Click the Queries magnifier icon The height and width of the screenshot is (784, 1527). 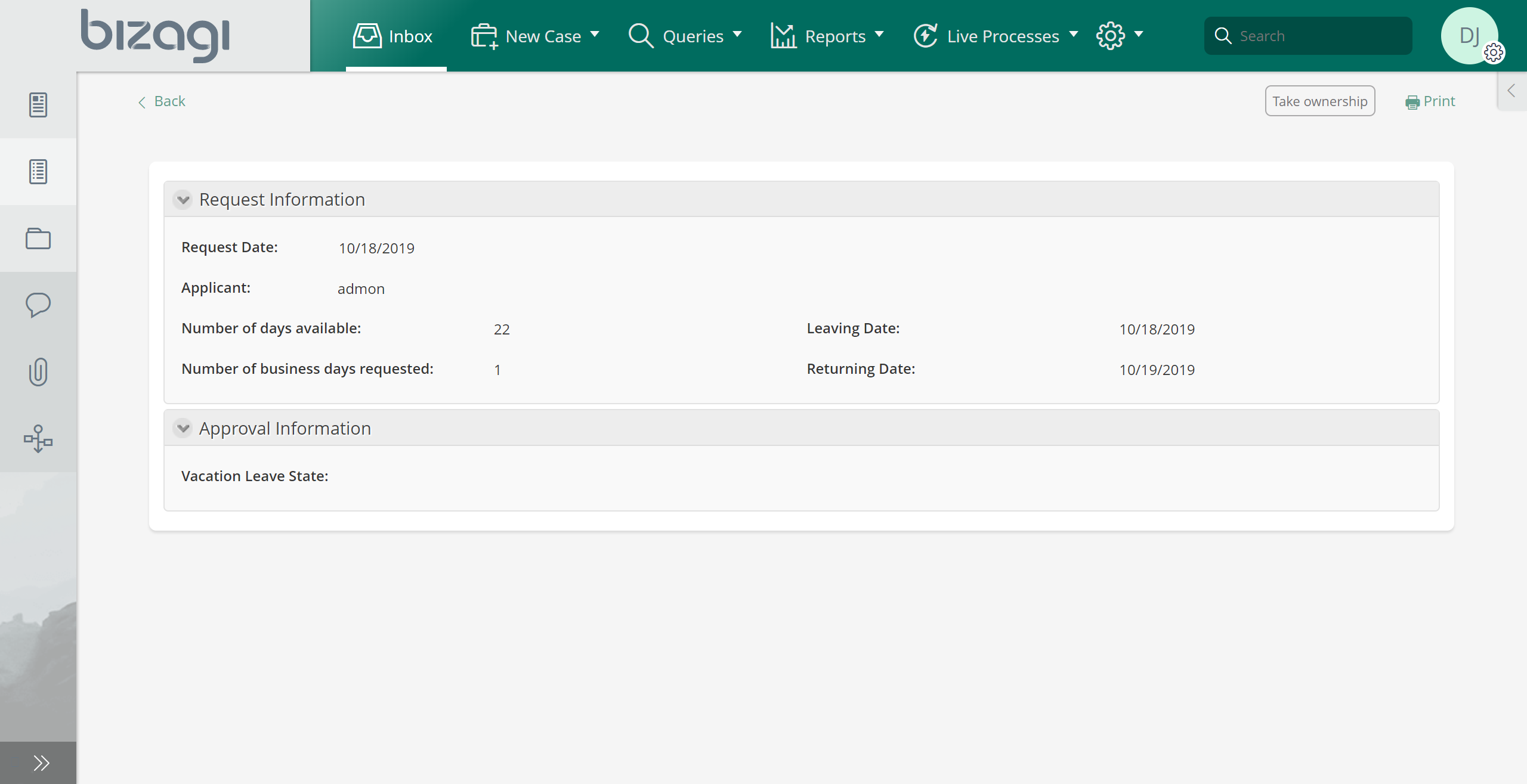tap(641, 36)
